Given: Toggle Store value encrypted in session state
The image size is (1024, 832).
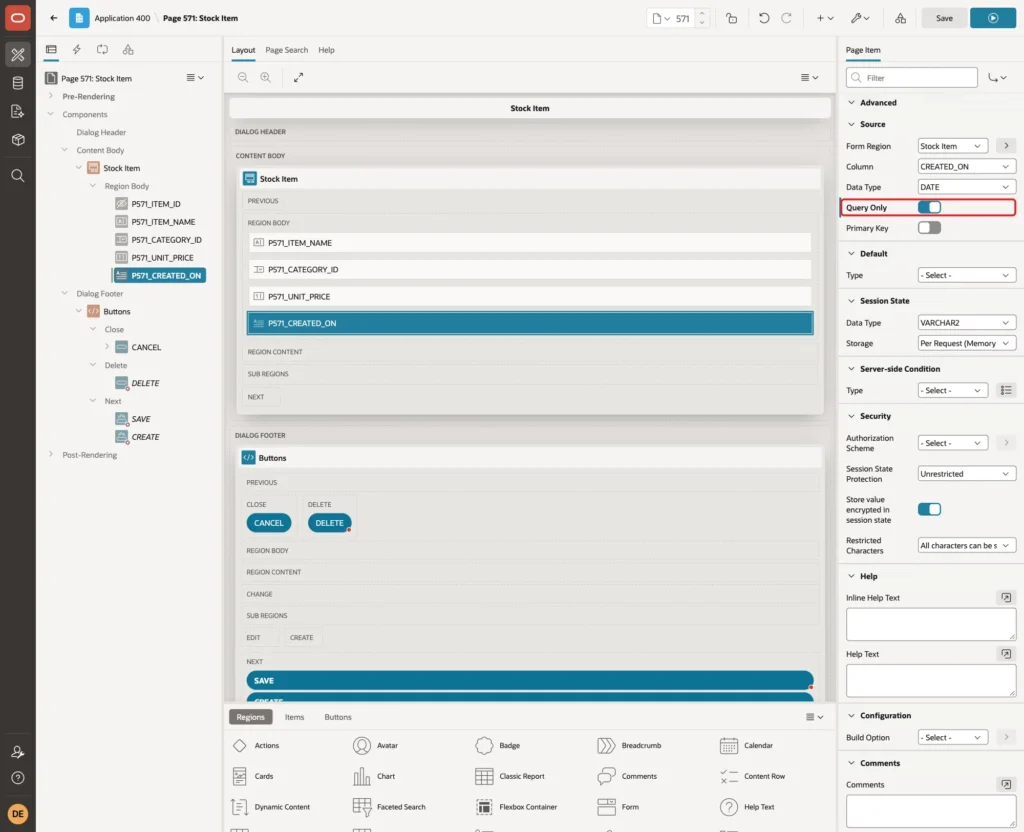Looking at the screenshot, I should click(929, 509).
